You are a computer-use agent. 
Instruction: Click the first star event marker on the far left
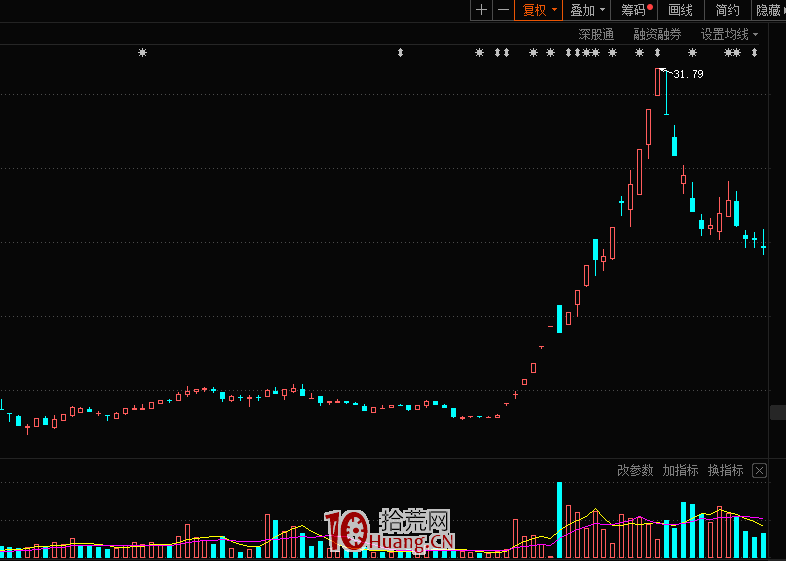tap(142, 53)
